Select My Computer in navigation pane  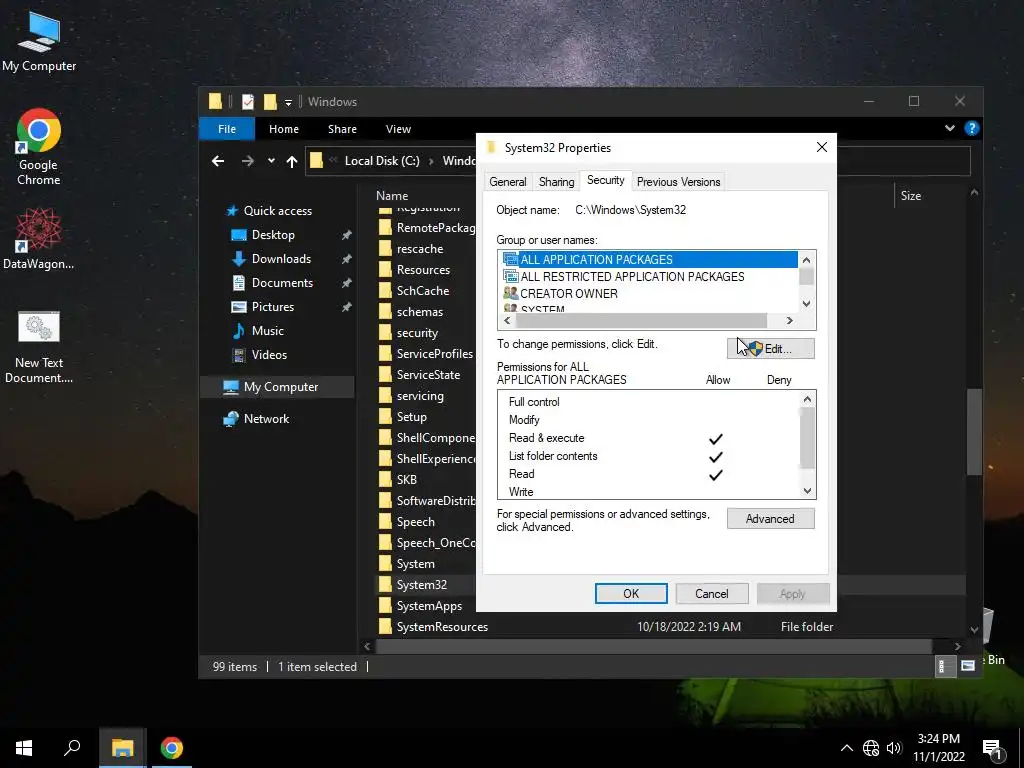pos(281,387)
